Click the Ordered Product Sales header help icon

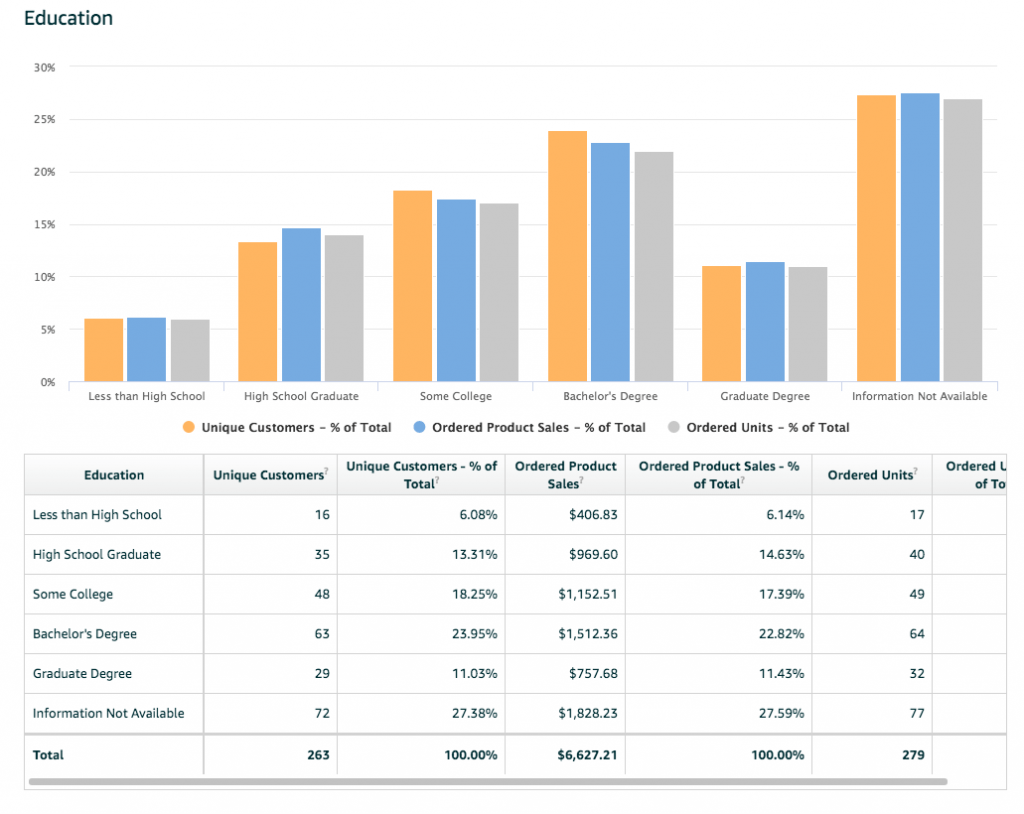(581, 480)
